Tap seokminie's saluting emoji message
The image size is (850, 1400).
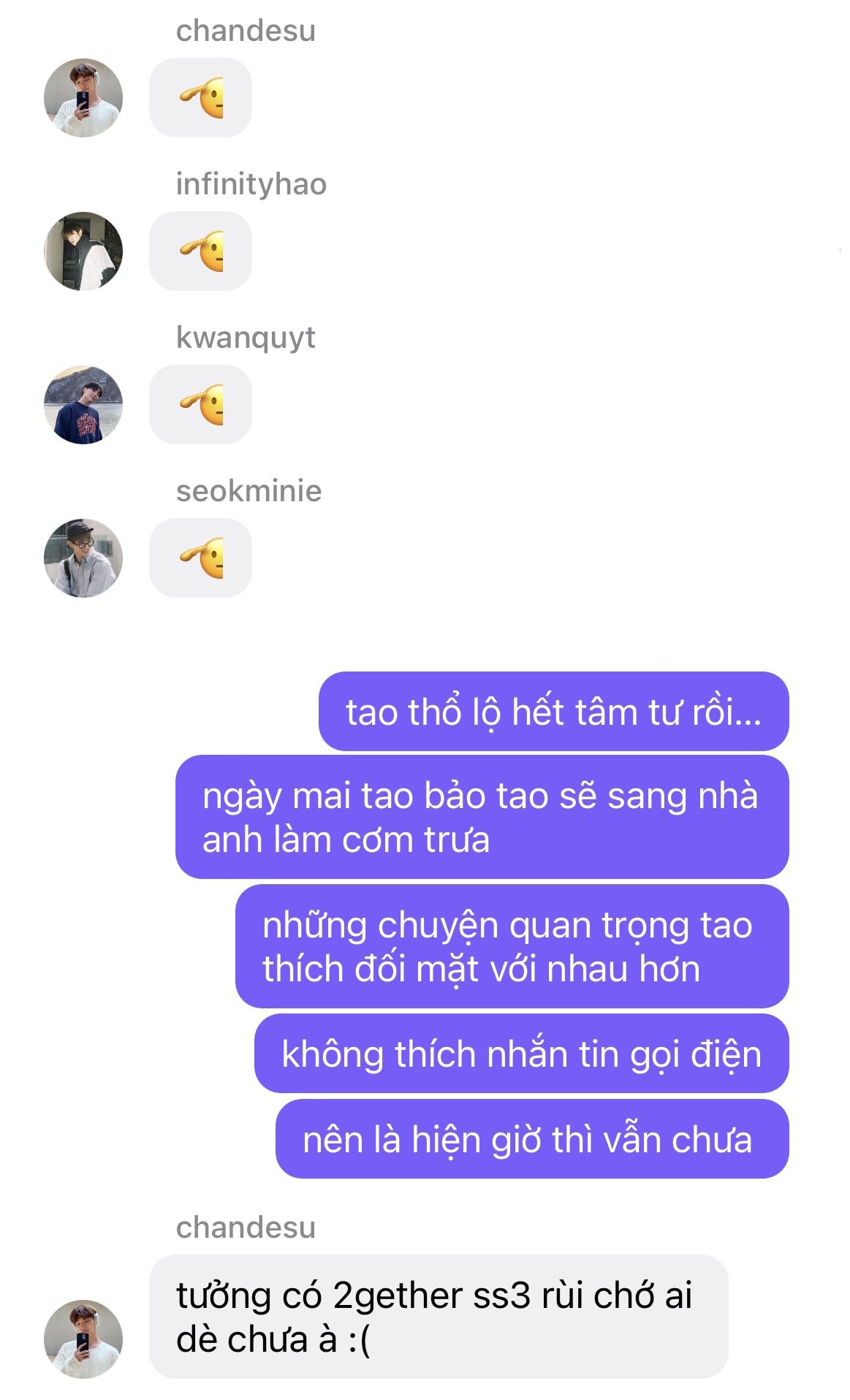200,558
